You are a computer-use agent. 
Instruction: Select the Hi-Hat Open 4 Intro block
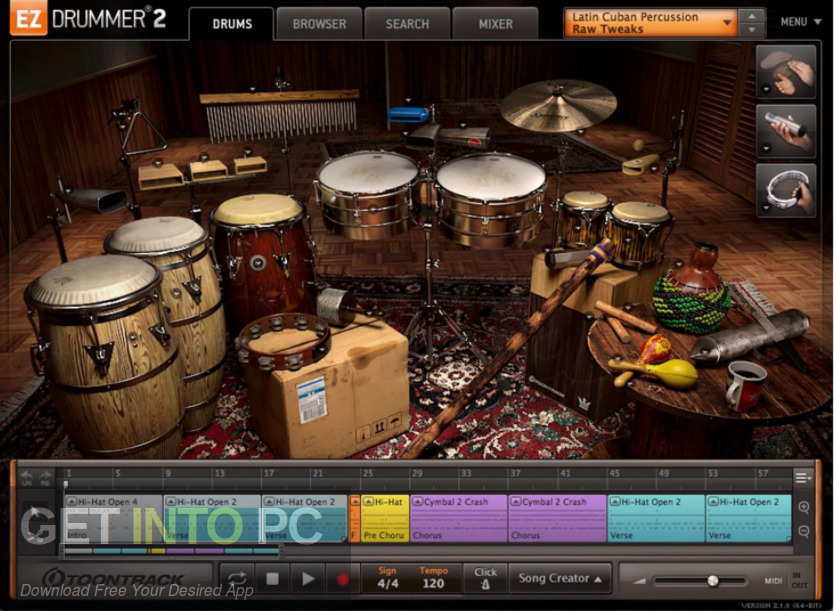113,518
